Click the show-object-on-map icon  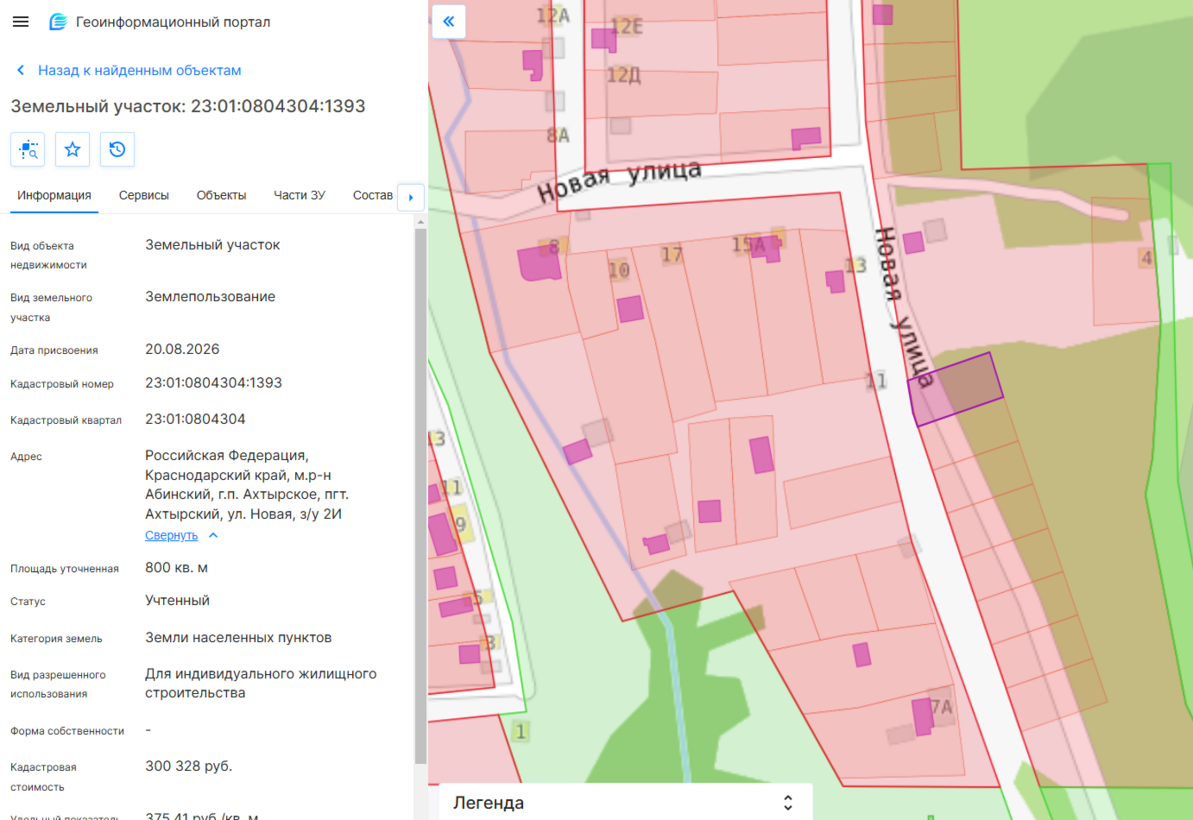[x=28, y=149]
